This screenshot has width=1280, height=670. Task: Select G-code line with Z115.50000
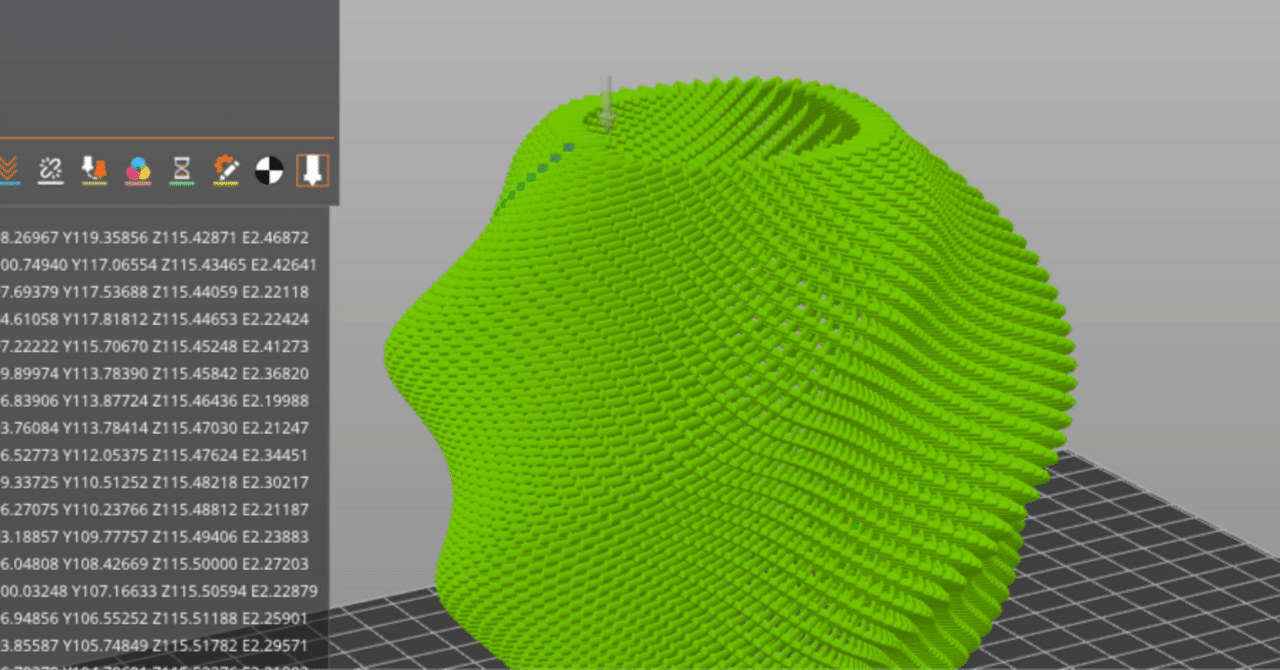pos(155,563)
